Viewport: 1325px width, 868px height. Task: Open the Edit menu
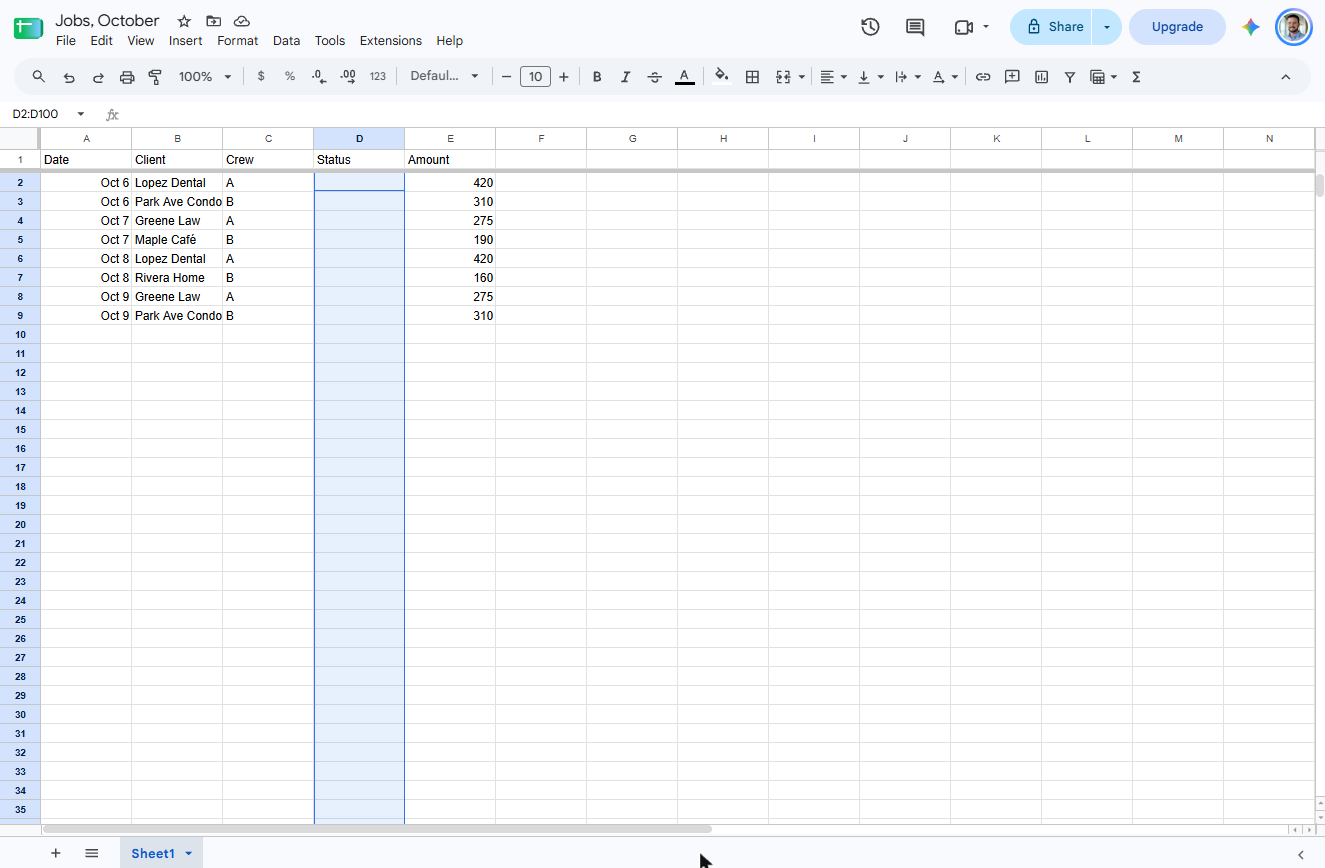[101, 41]
